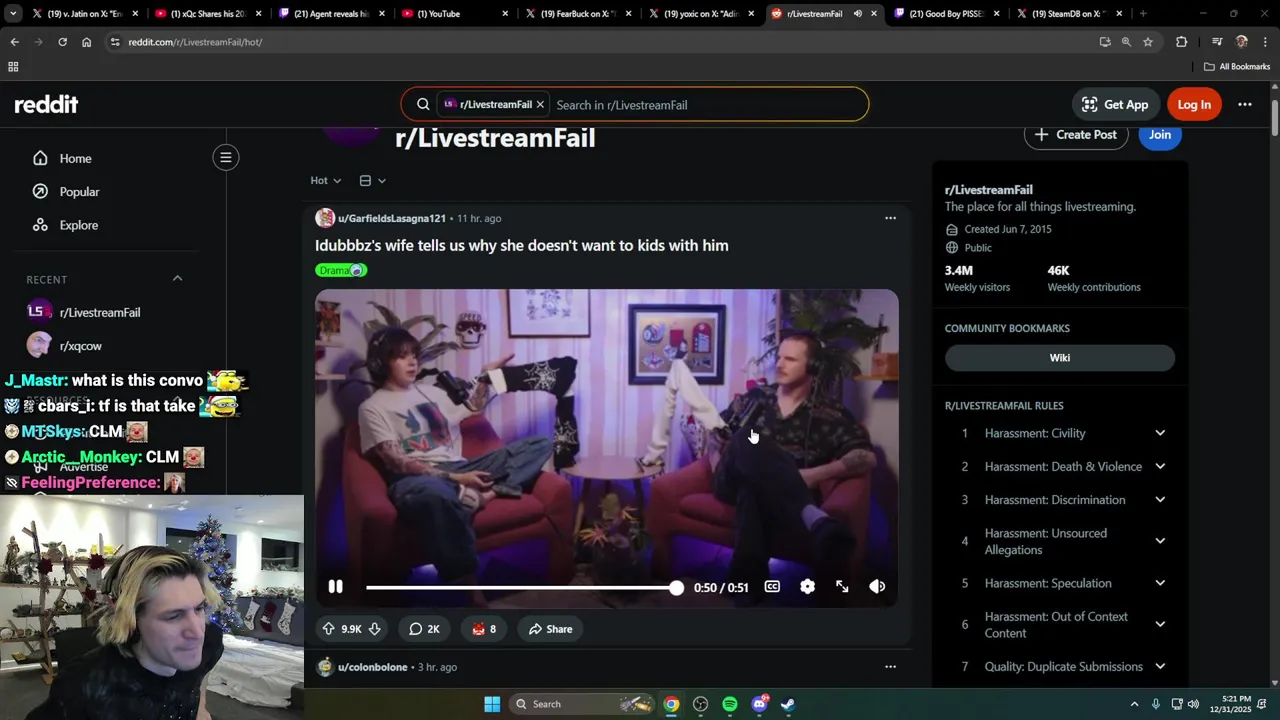Open Spotify from taskbar
Image resolution: width=1280 pixels, height=720 pixels.
tap(730, 704)
